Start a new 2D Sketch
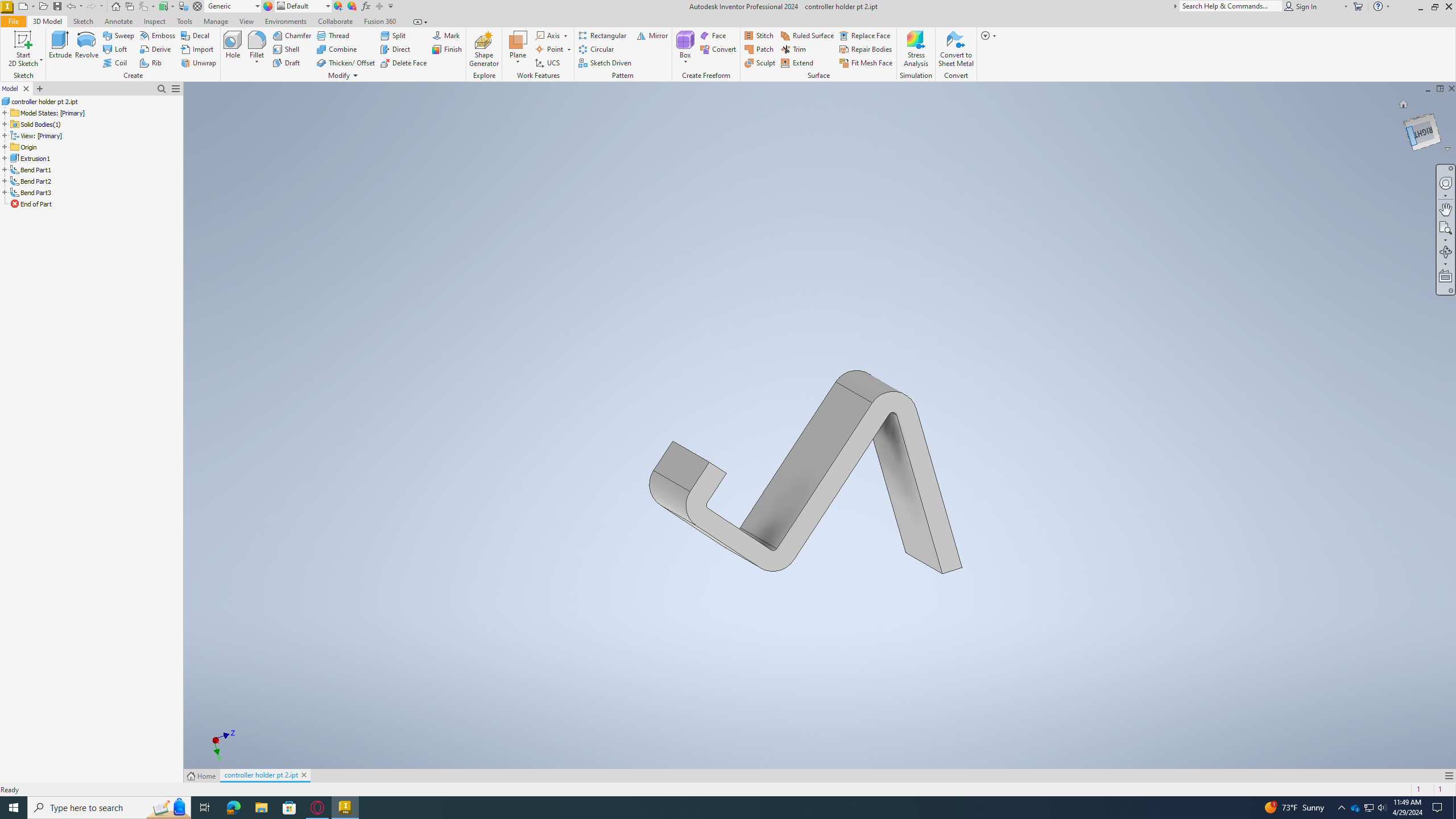 [x=23, y=49]
